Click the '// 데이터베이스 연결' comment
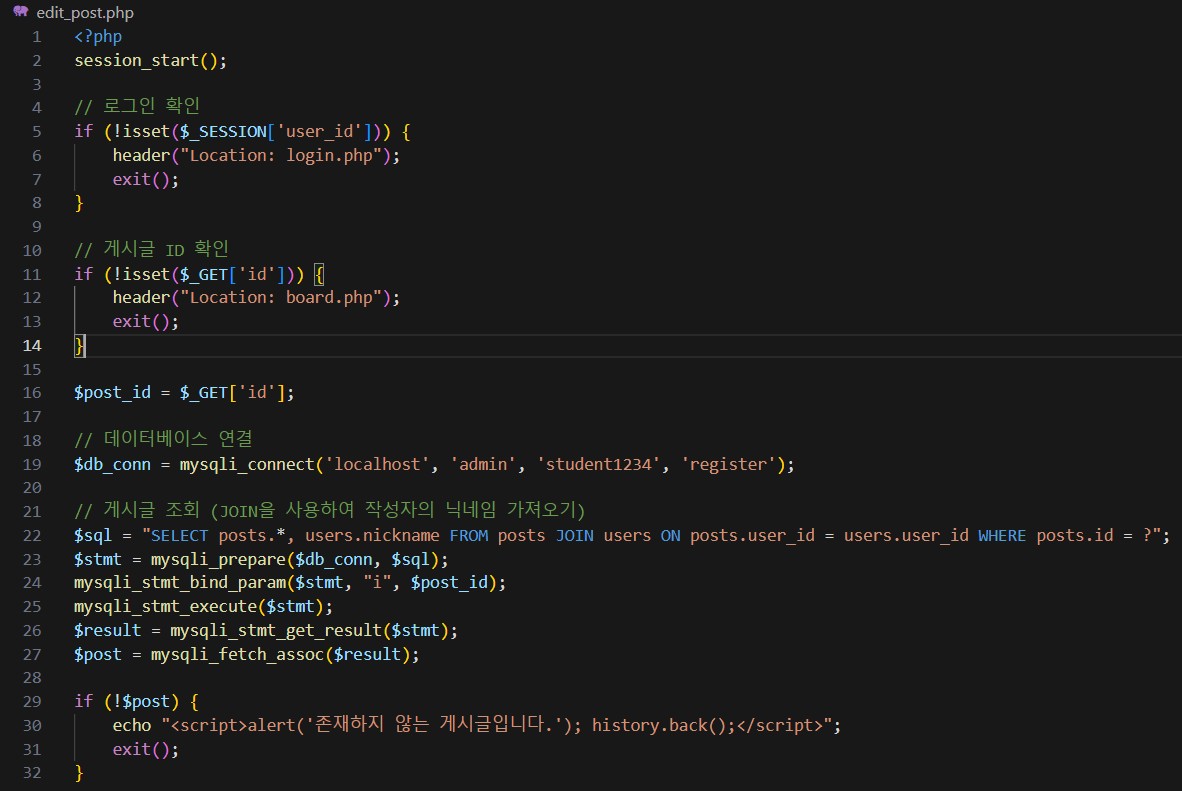Image resolution: width=1182 pixels, height=791 pixels. click(163, 439)
